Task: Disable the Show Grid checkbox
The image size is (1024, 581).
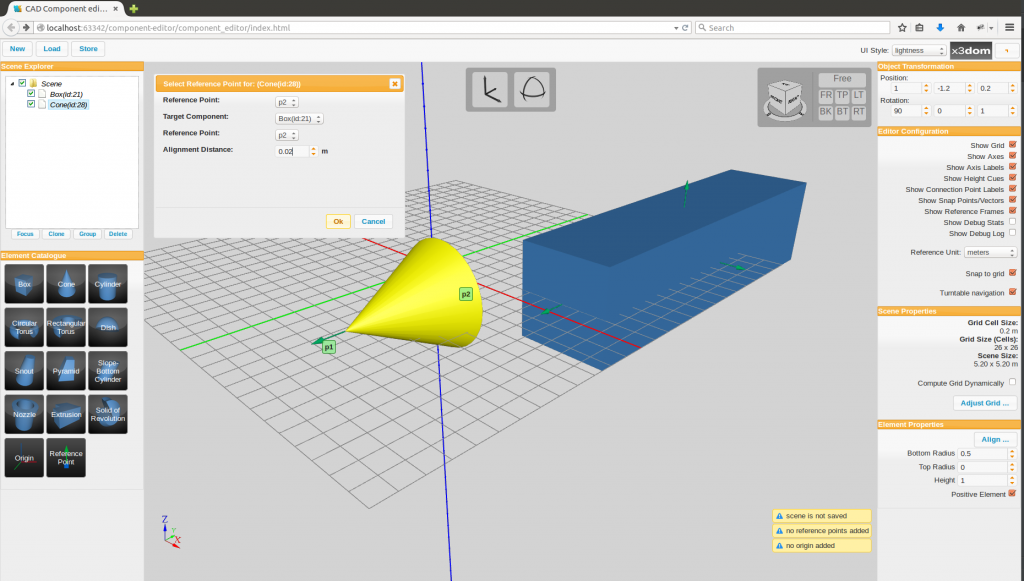Action: [1012, 145]
